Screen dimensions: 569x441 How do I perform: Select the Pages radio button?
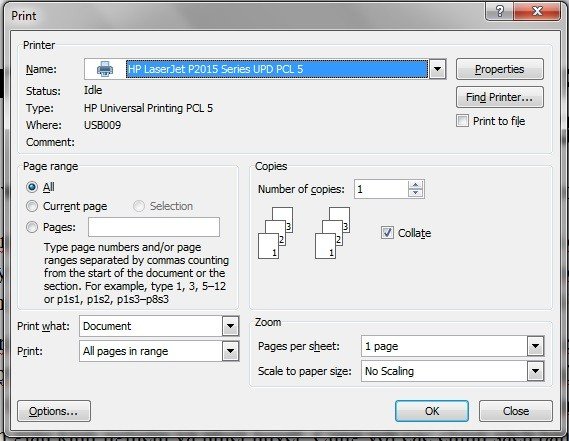tap(32, 227)
